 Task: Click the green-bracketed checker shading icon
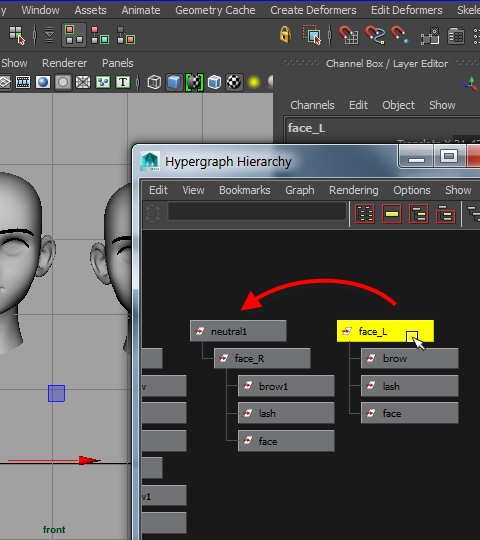(195, 82)
